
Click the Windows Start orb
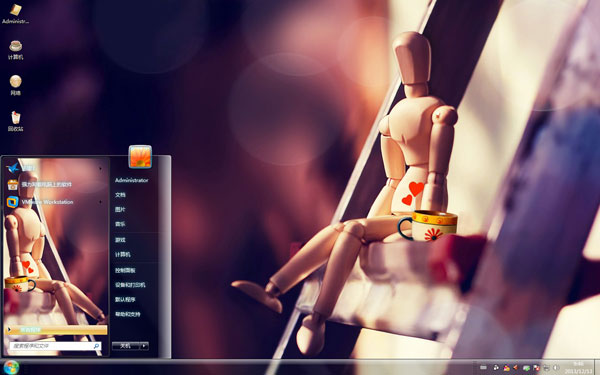pos(11,368)
